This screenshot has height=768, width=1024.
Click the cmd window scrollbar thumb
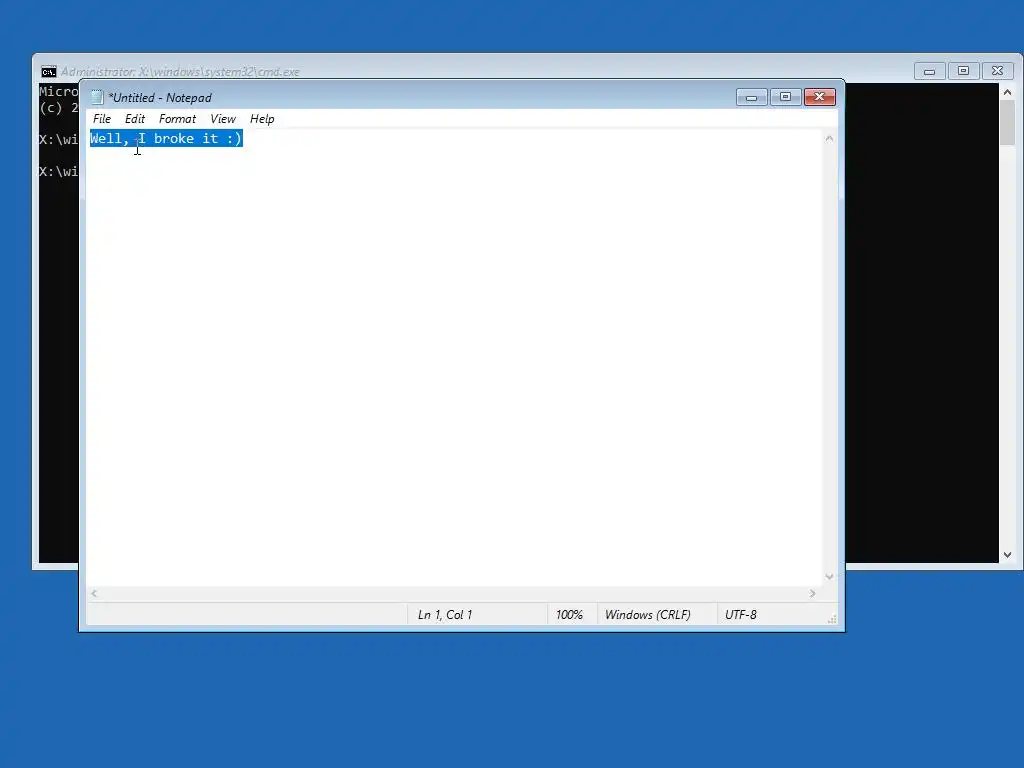pyautogui.click(x=1008, y=123)
